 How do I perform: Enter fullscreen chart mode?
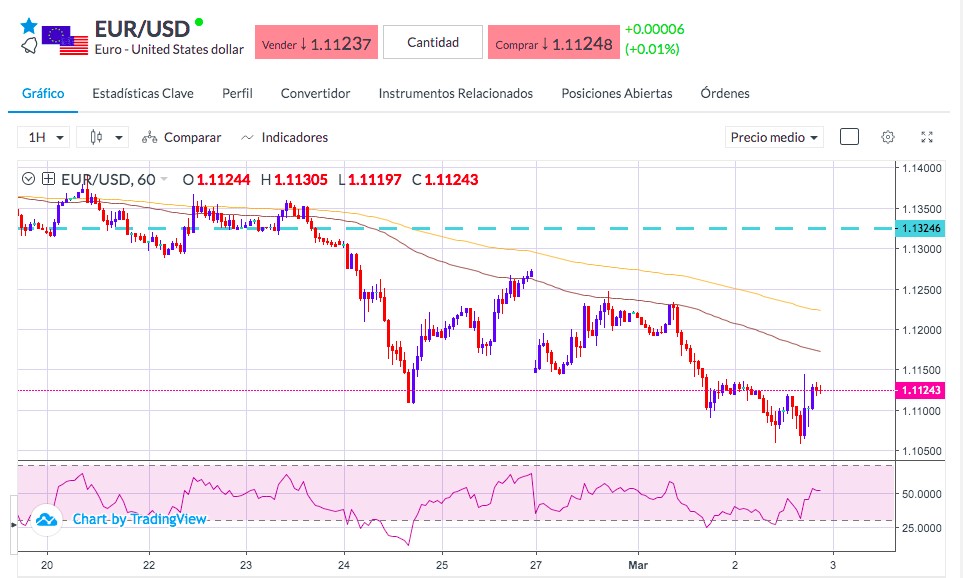pos(927,137)
